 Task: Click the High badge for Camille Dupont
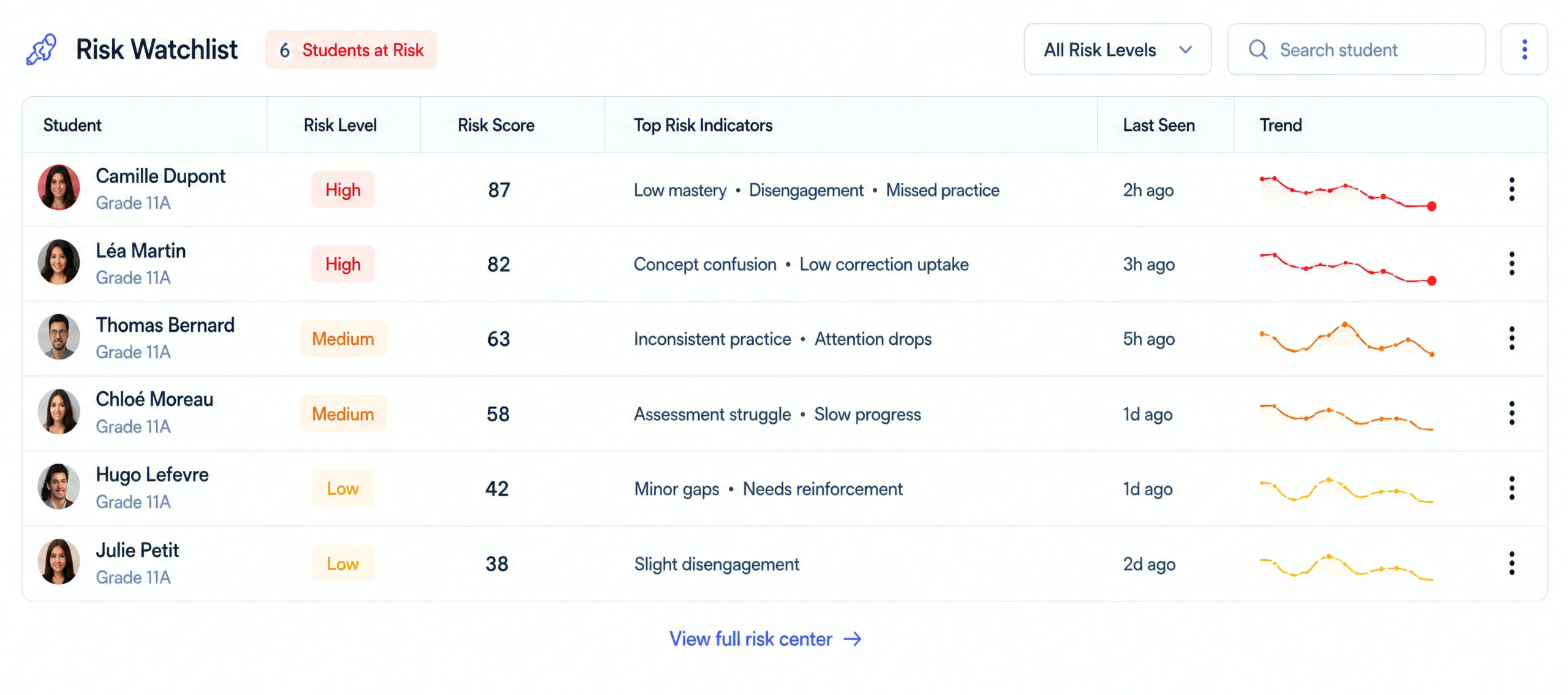tap(343, 190)
